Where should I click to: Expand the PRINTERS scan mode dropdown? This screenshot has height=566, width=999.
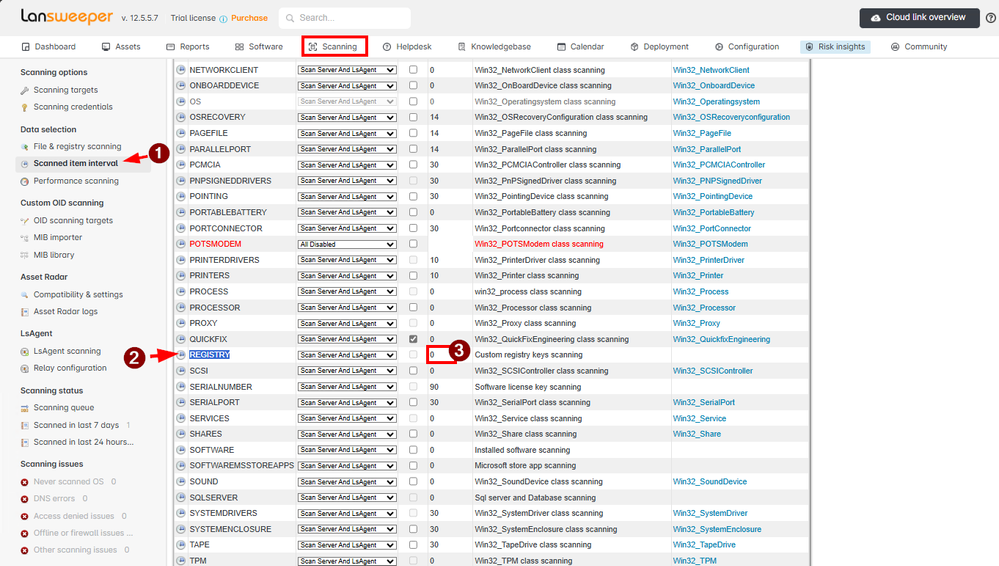click(347, 276)
